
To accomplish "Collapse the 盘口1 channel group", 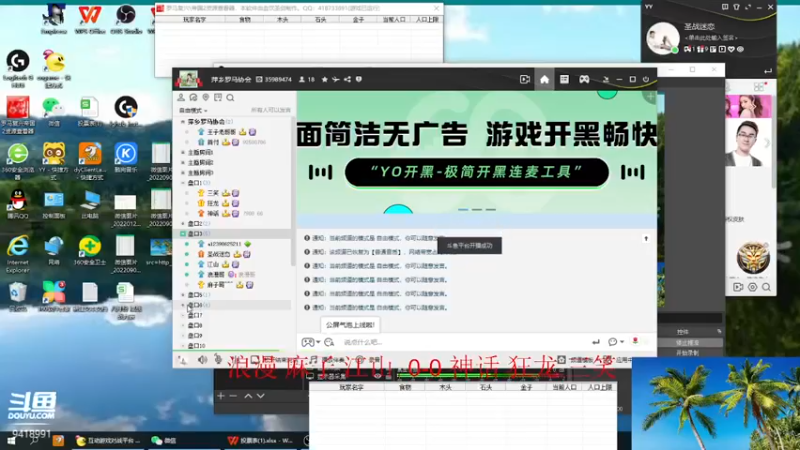I will pos(183,183).
